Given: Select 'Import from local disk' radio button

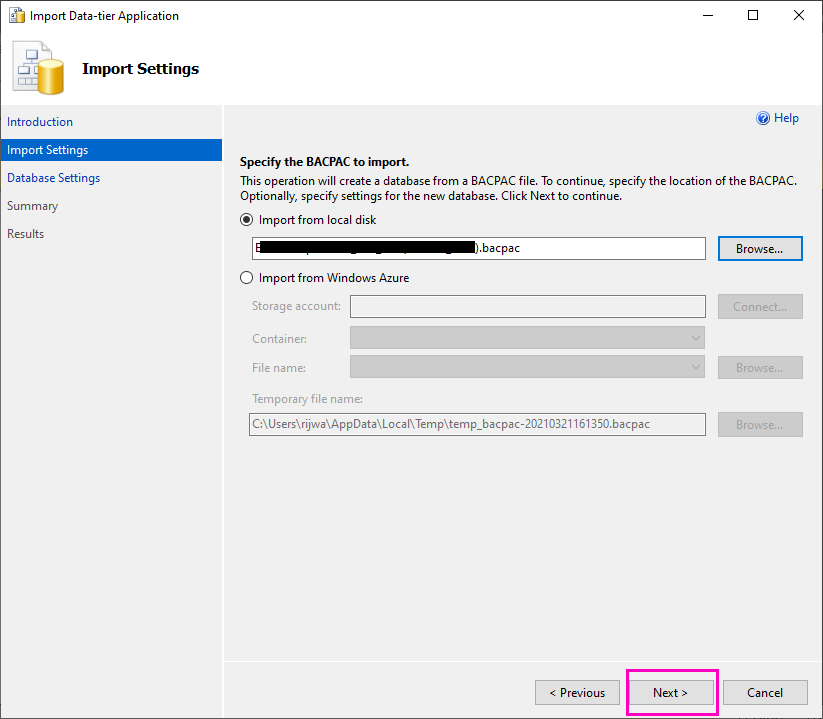Looking at the screenshot, I should tap(246, 219).
